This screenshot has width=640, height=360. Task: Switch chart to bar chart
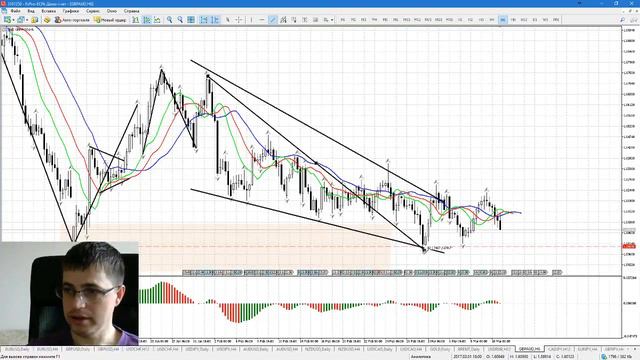(x=136, y=20)
